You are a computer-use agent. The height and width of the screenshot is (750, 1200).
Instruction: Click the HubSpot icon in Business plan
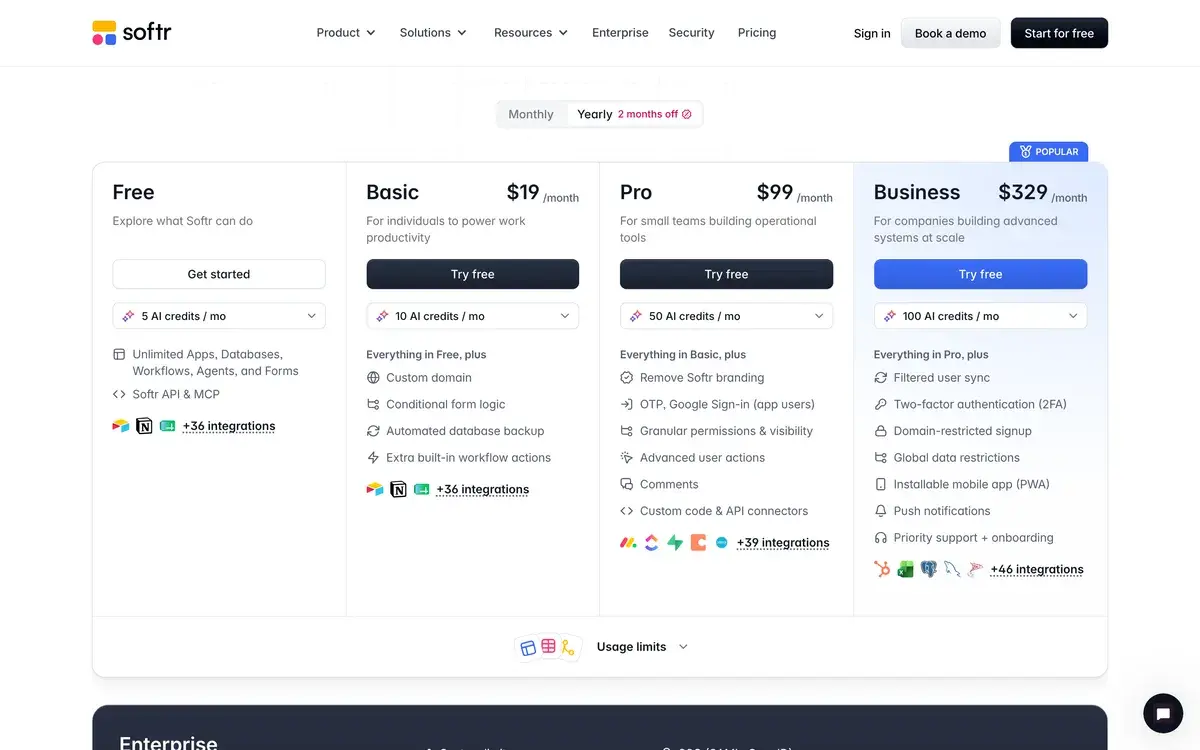(882, 569)
